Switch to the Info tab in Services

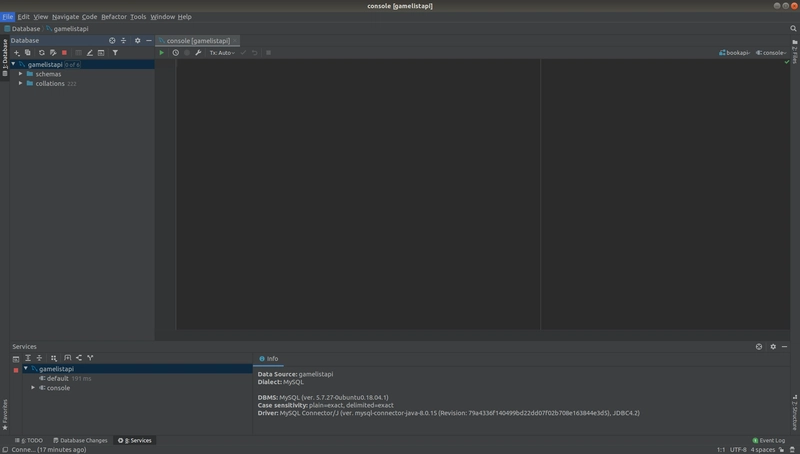(x=268, y=359)
